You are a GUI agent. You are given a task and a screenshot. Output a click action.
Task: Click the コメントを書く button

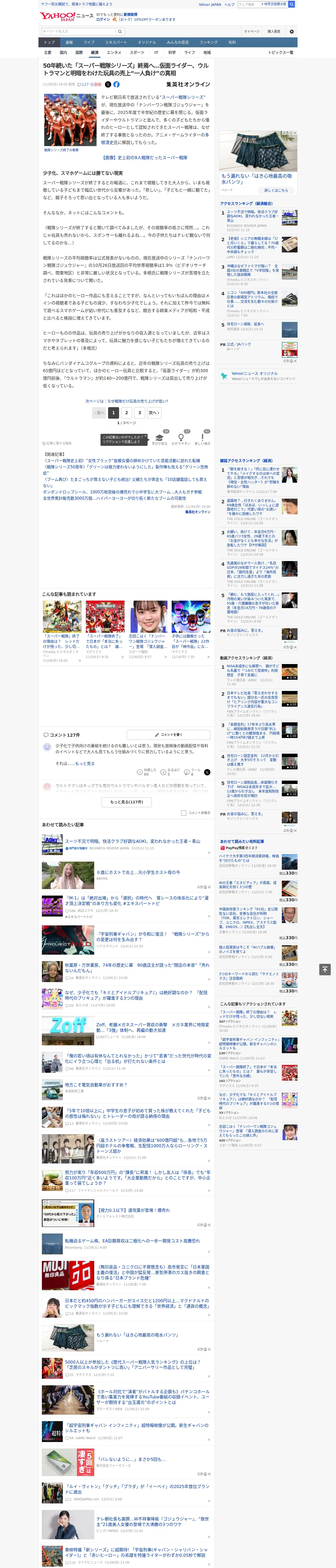(x=169, y=735)
